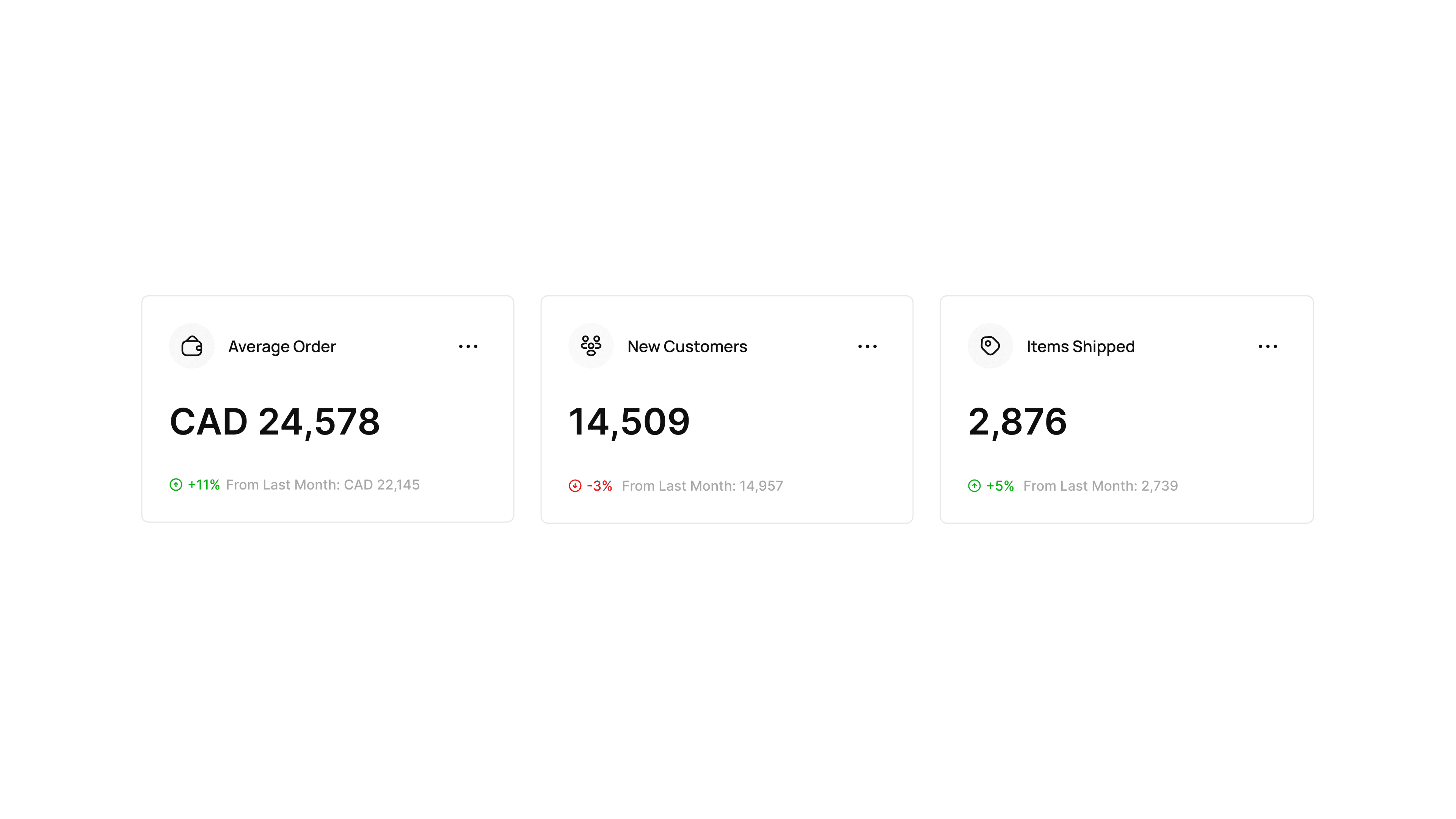Click the people group icon for New Customers
This screenshot has width=1456, height=819.
tap(591, 346)
